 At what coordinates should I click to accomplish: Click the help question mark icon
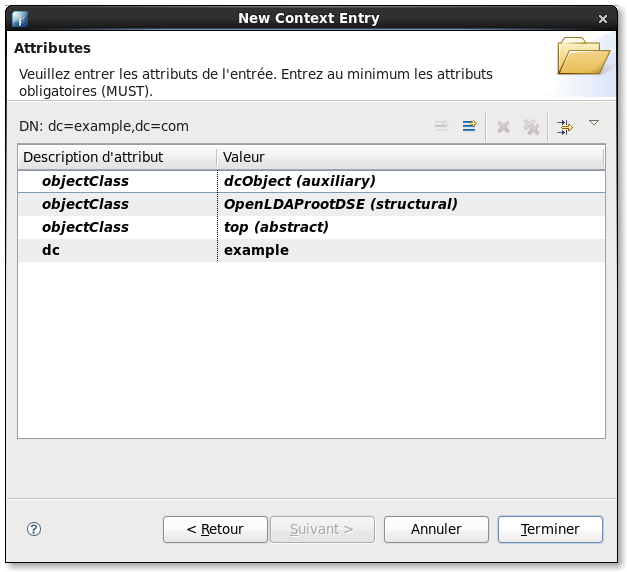(34, 529)
